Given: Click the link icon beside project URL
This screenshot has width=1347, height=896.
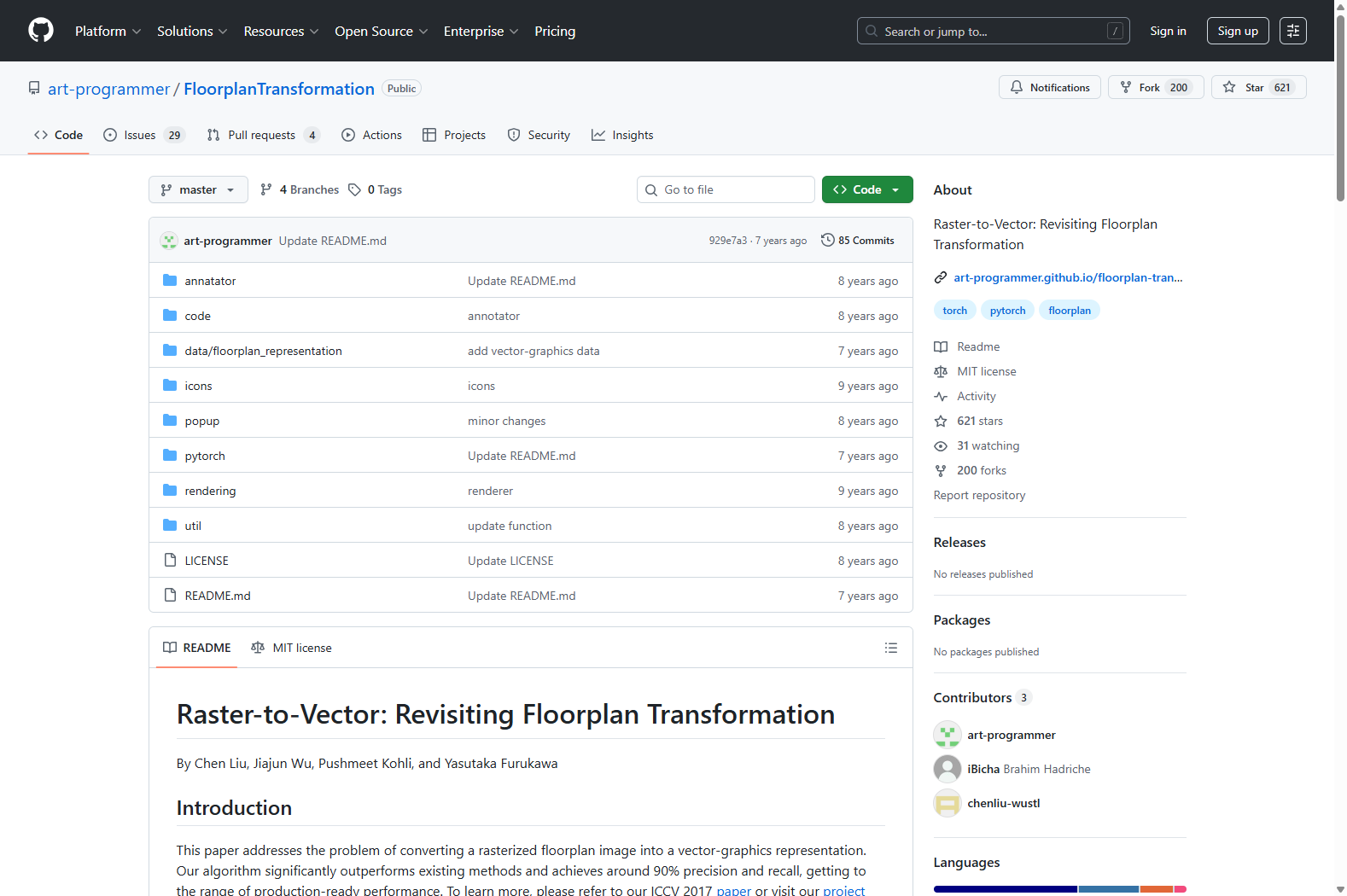Looking at the screenshot, I should pos(941,277).
